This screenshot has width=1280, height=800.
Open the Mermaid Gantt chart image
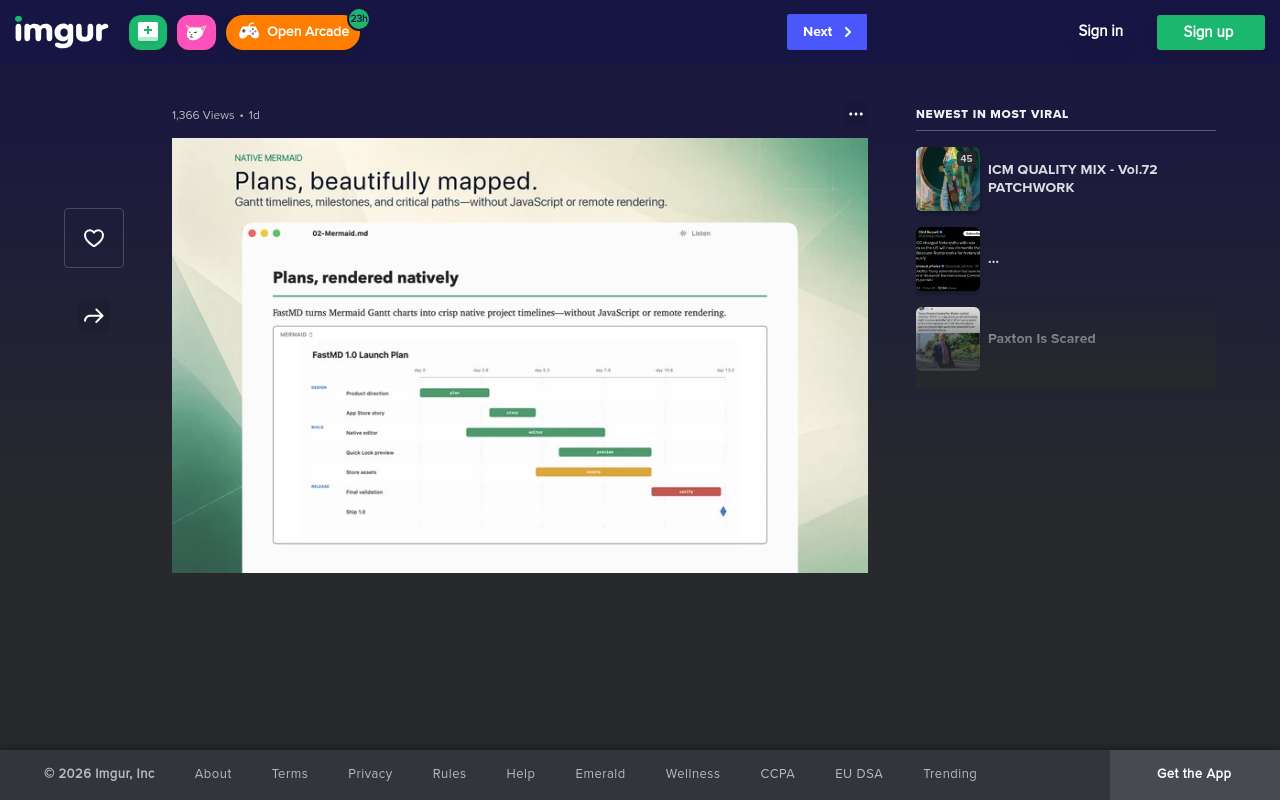(520, 355)
